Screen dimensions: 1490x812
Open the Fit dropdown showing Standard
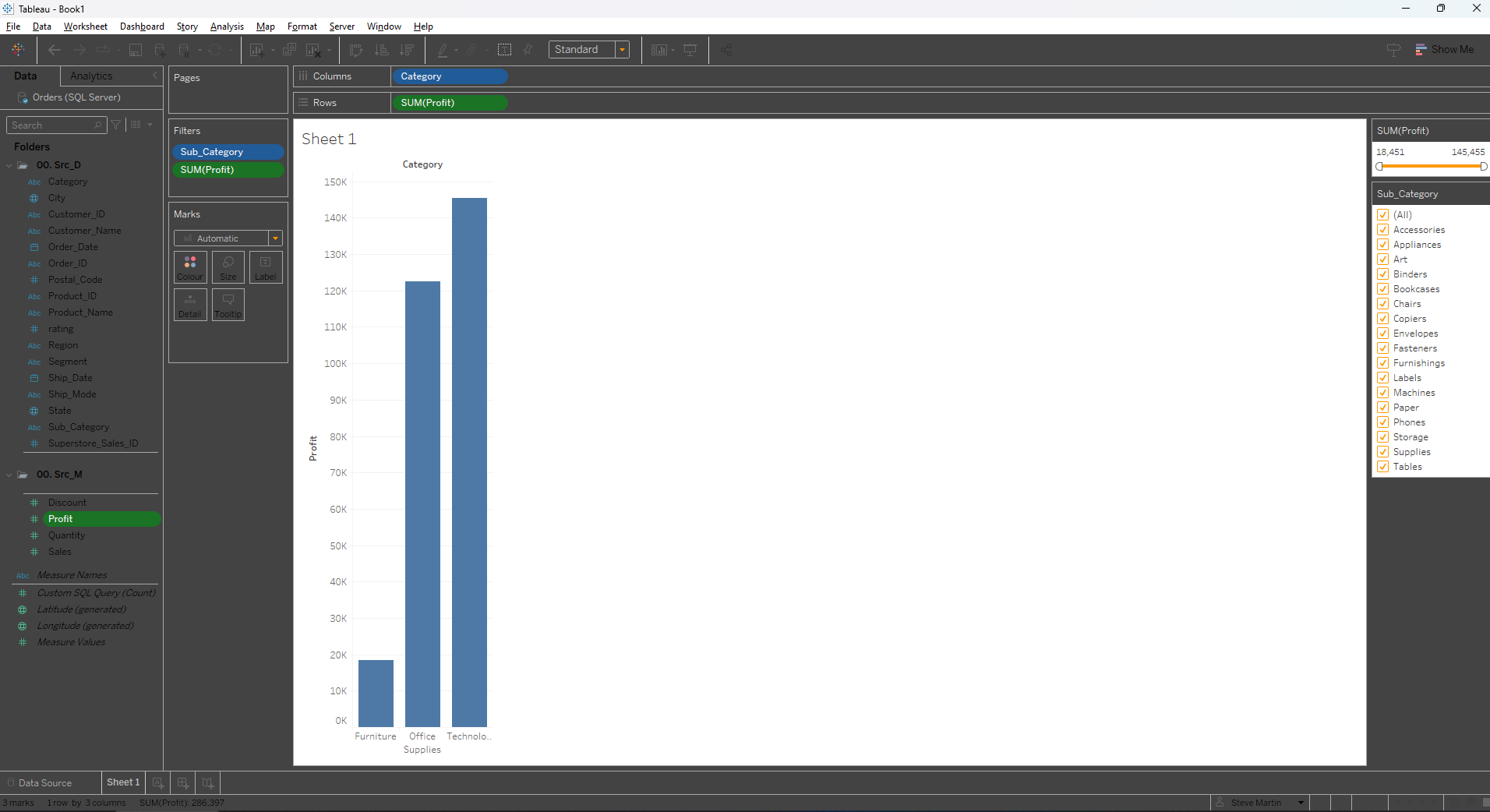tap(623, 49)
